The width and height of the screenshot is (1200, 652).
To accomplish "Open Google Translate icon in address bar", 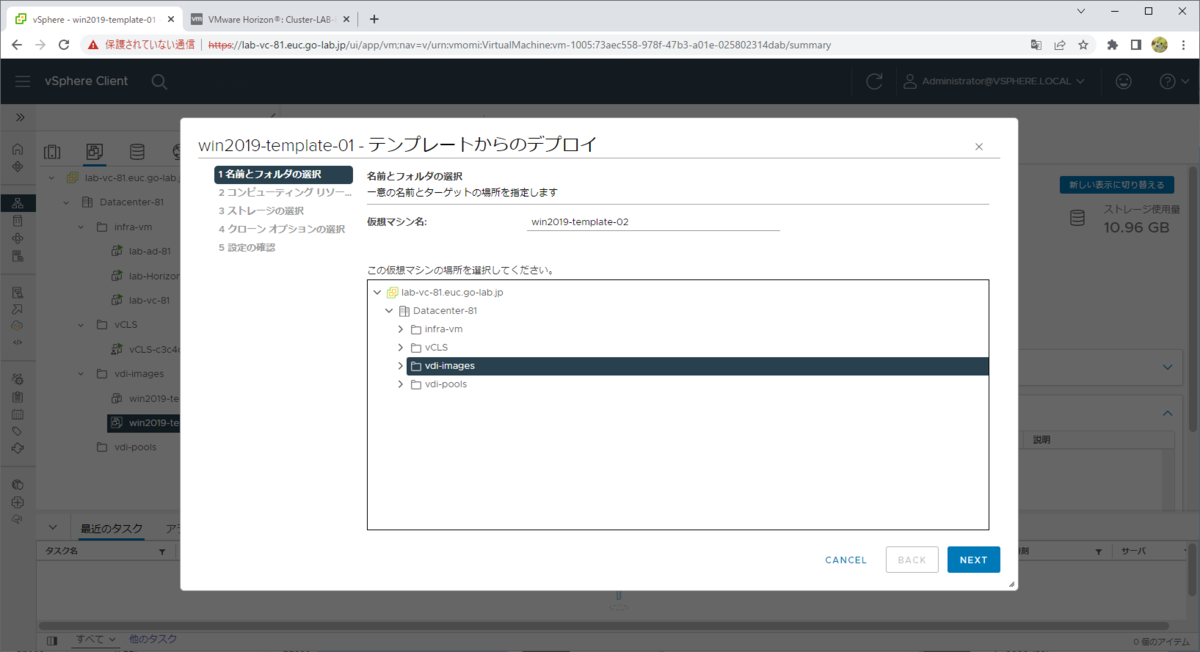I will click(1036, 45).
